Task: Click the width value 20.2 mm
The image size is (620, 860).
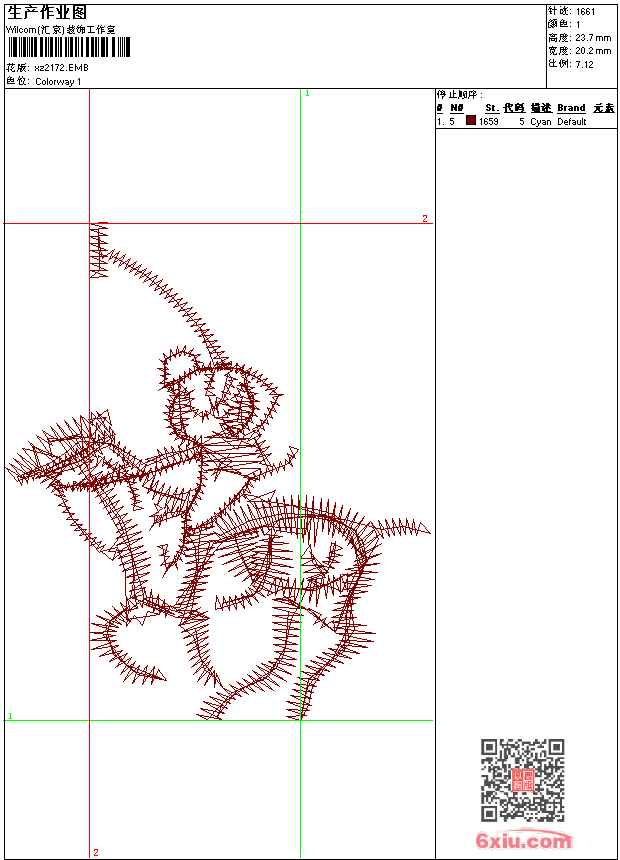Action: pos(593,51)
